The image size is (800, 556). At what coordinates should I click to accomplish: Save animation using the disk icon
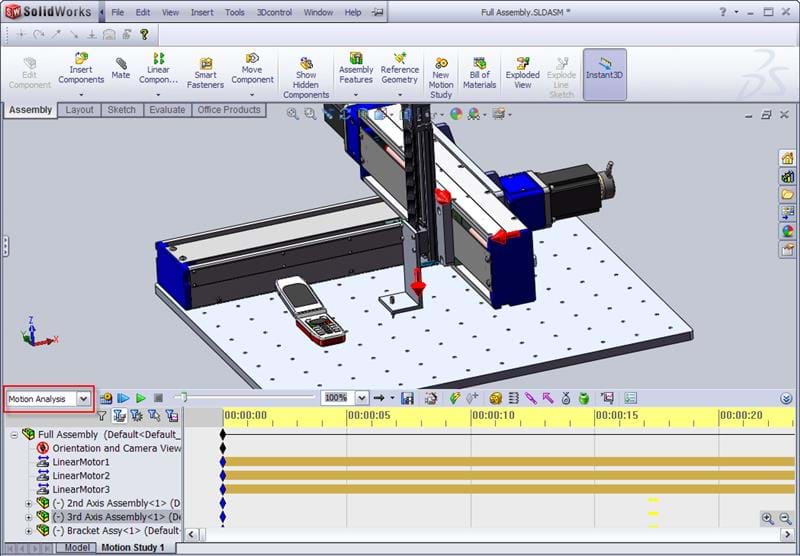tap(407, 398)
